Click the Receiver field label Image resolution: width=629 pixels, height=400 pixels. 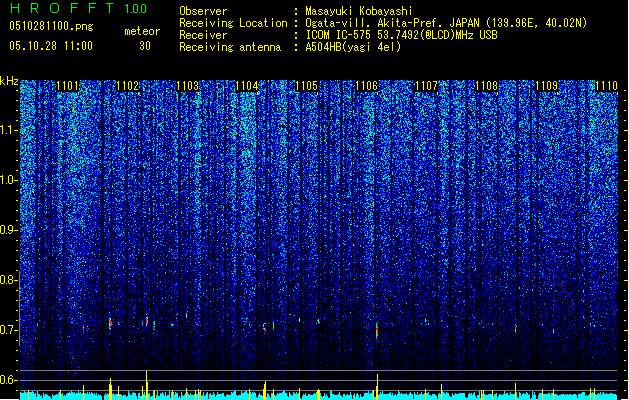coord(203,35)
